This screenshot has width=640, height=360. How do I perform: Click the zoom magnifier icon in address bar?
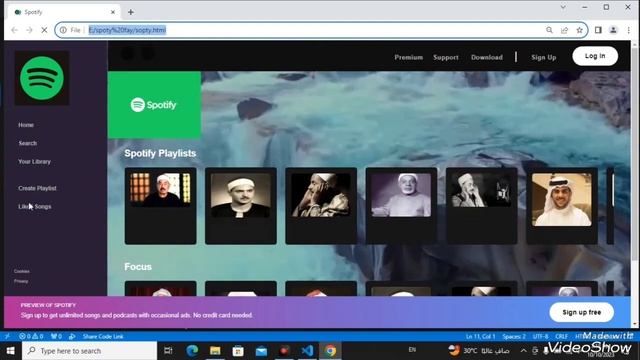(x=549, y=30)
